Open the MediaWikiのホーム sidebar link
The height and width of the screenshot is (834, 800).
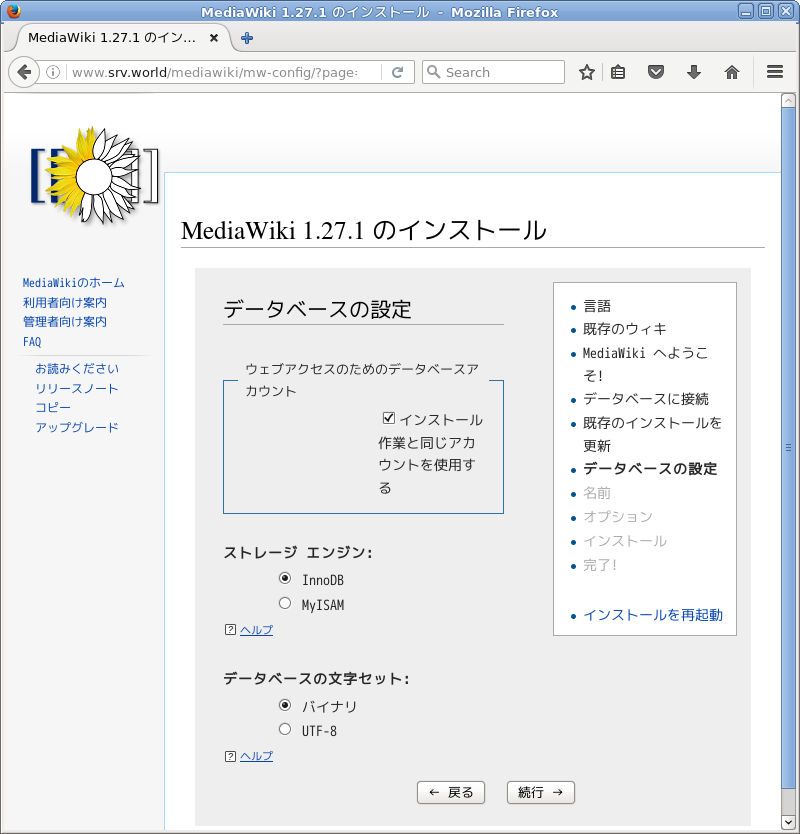73,283
